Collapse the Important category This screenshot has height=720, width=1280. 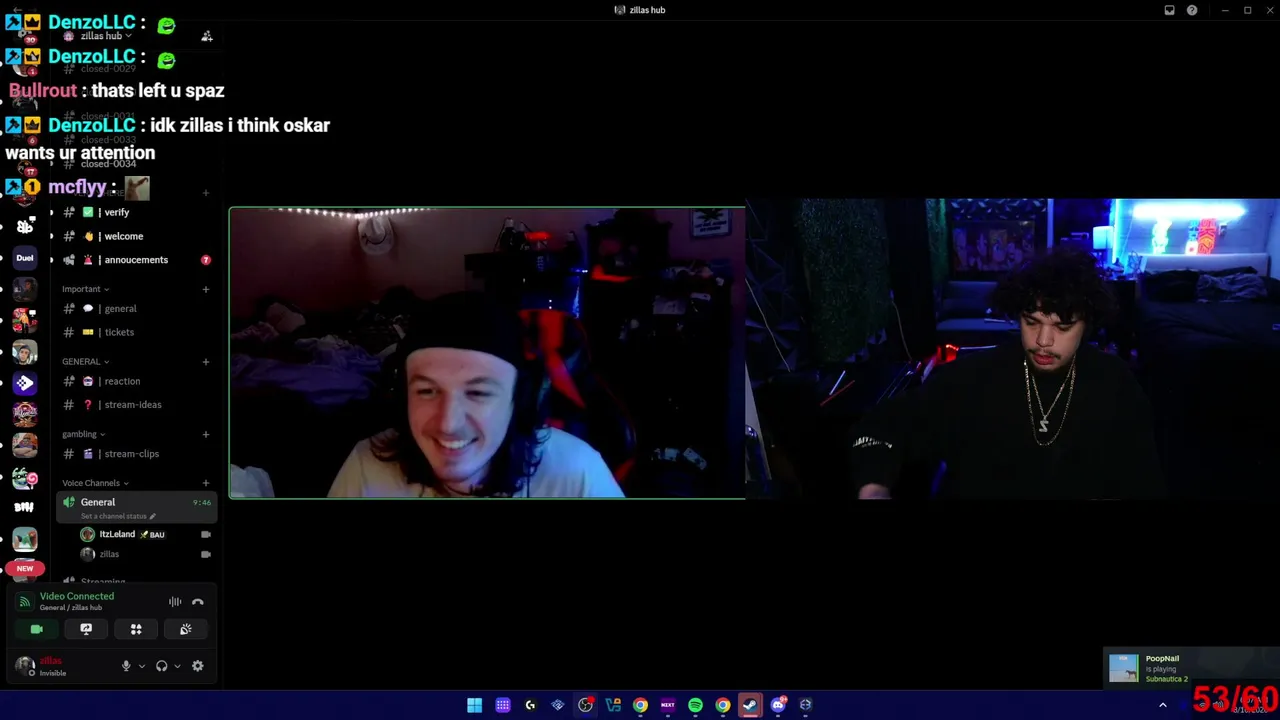point(85,289)
